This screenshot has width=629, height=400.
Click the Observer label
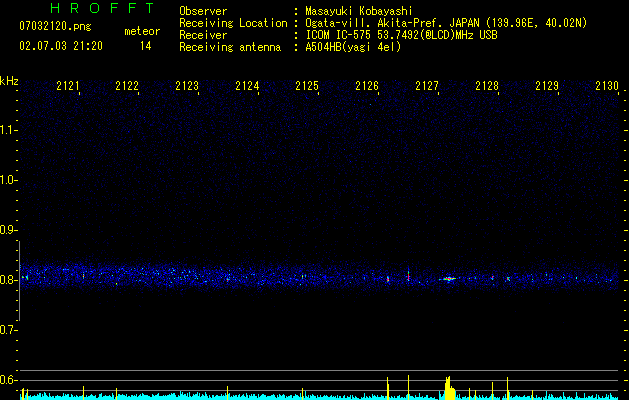pyautogui.click(x=203, y=11)
